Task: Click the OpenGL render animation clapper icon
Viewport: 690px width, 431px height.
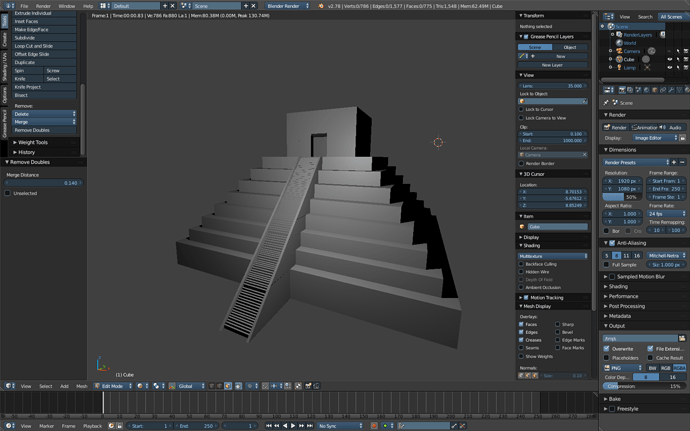Action: coord(316,386)
